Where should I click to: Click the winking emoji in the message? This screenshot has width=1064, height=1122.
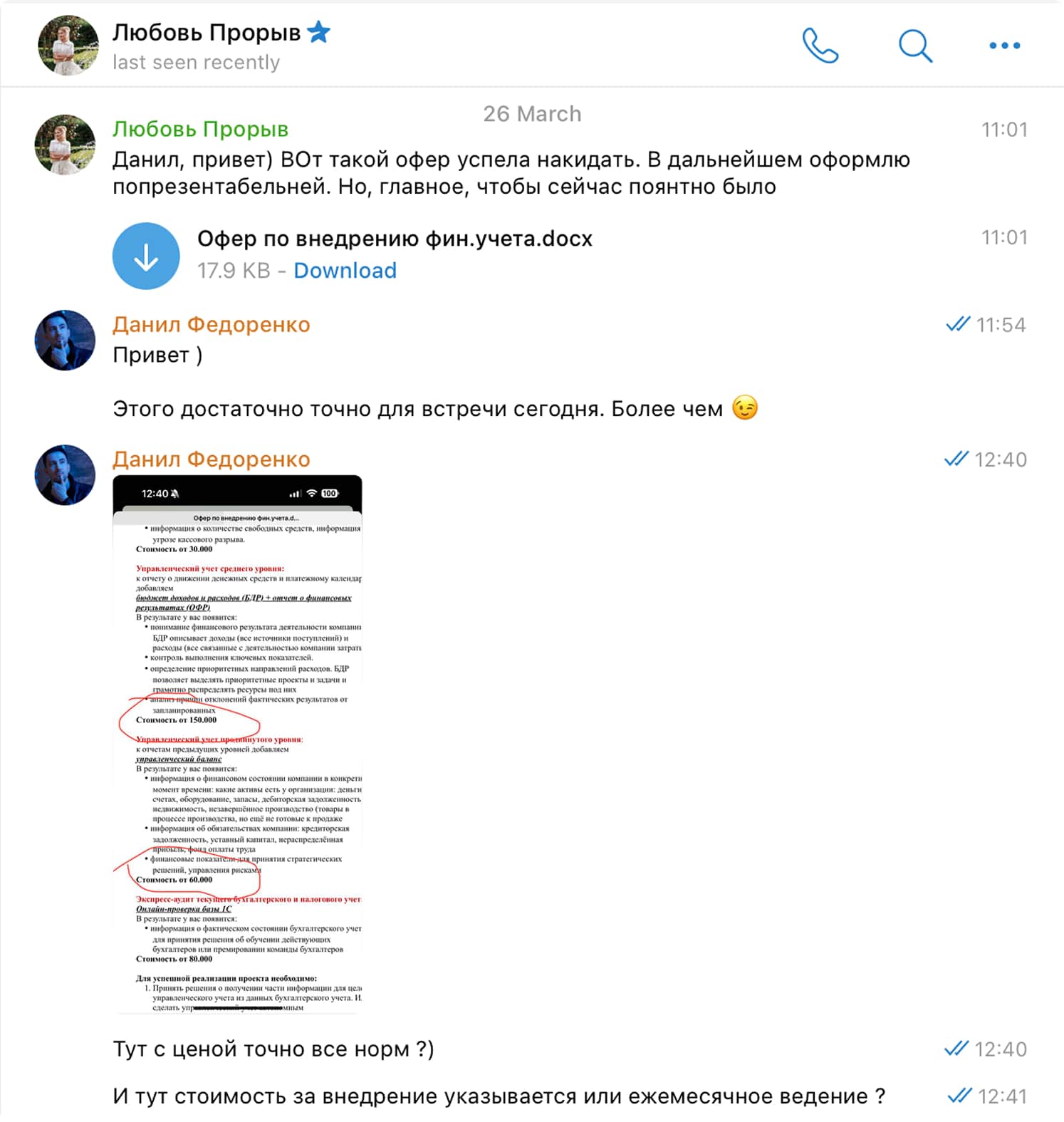click(745, 407)
